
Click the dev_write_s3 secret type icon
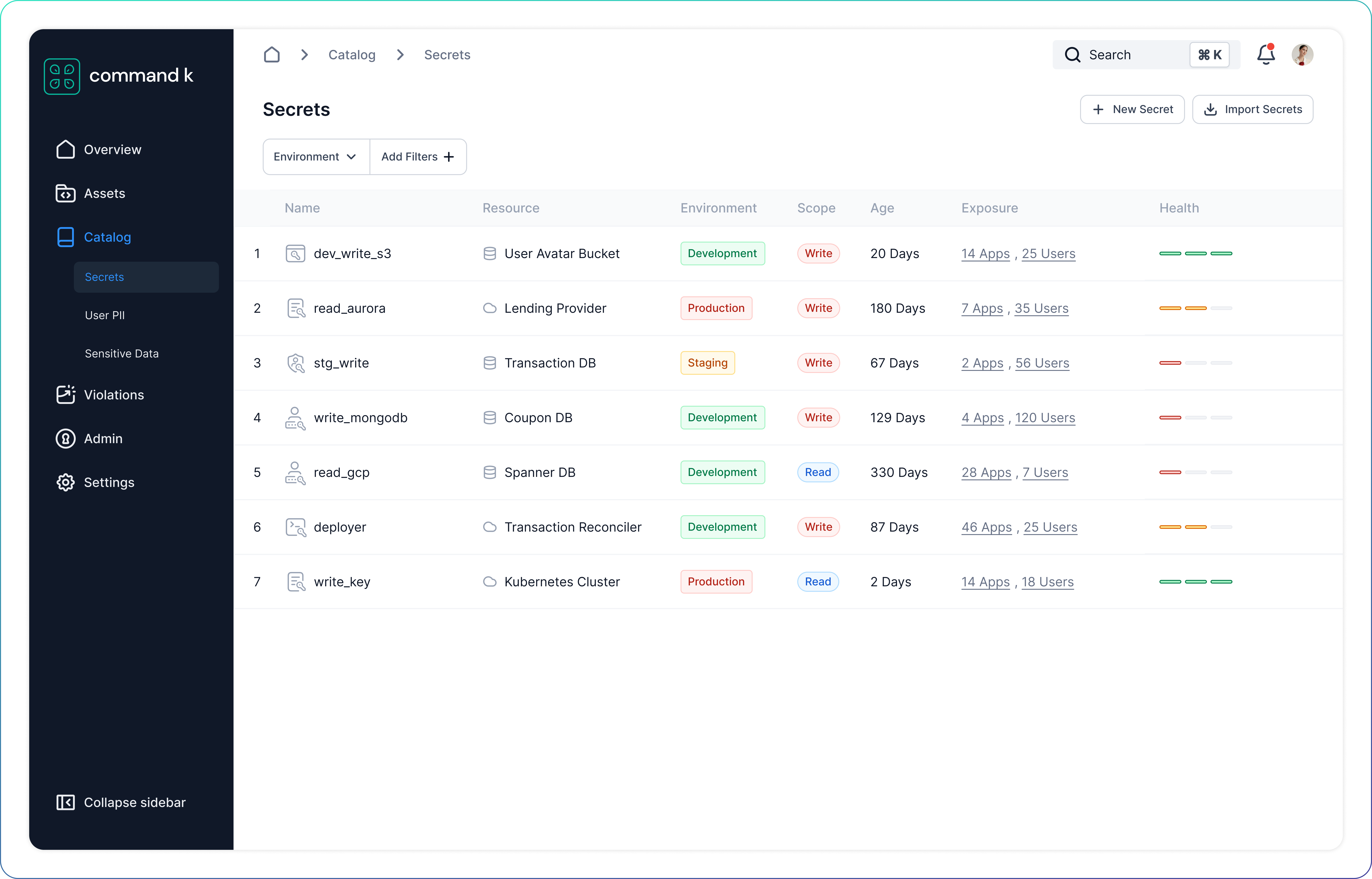[x=295, y=253]
